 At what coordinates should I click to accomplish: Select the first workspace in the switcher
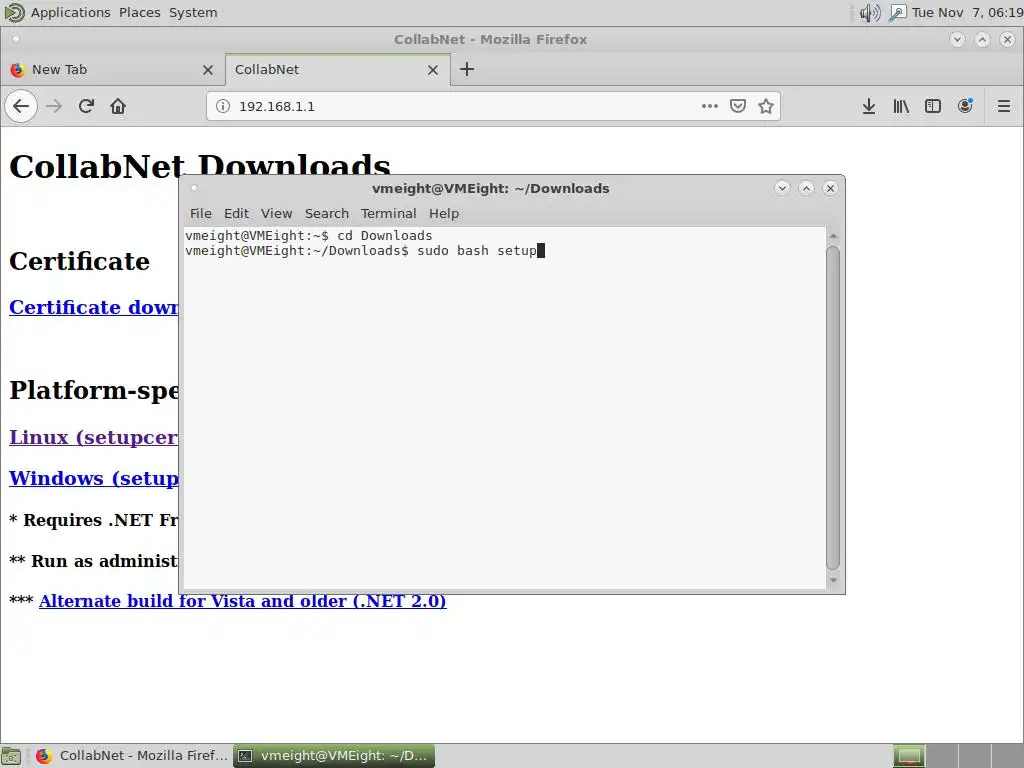tap(909, 756)
